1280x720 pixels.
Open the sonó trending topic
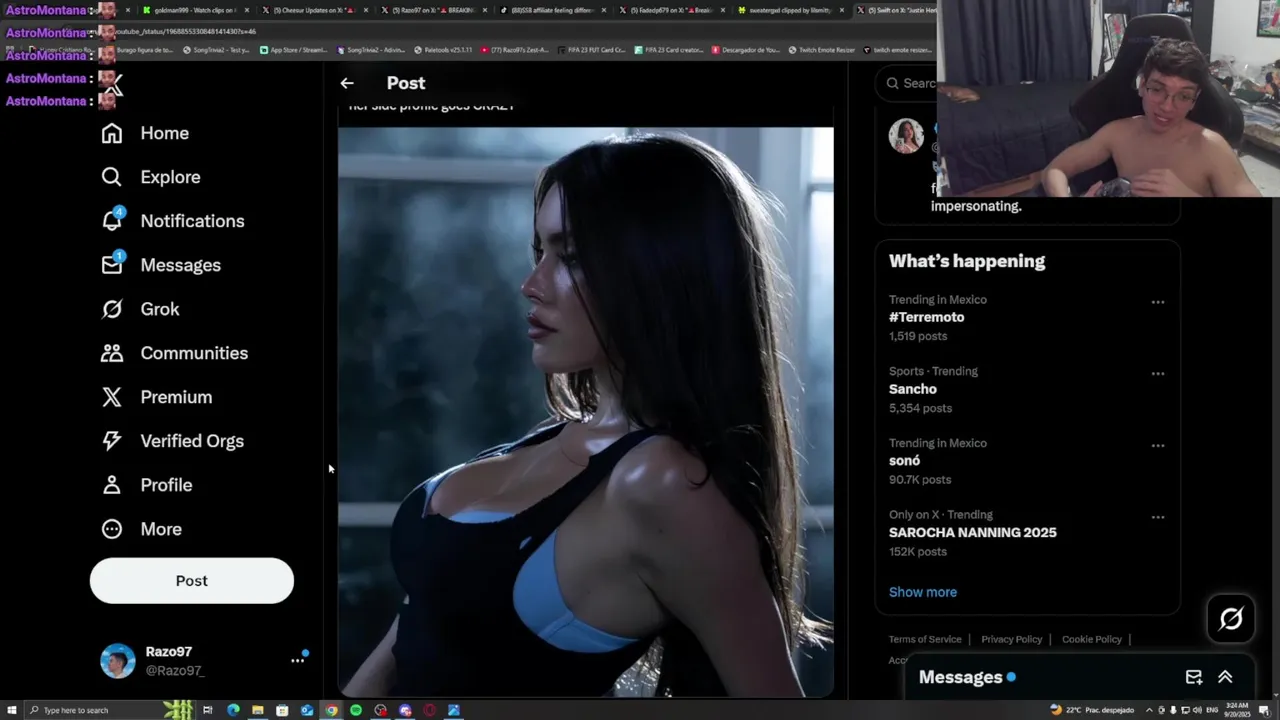point(904,461)
